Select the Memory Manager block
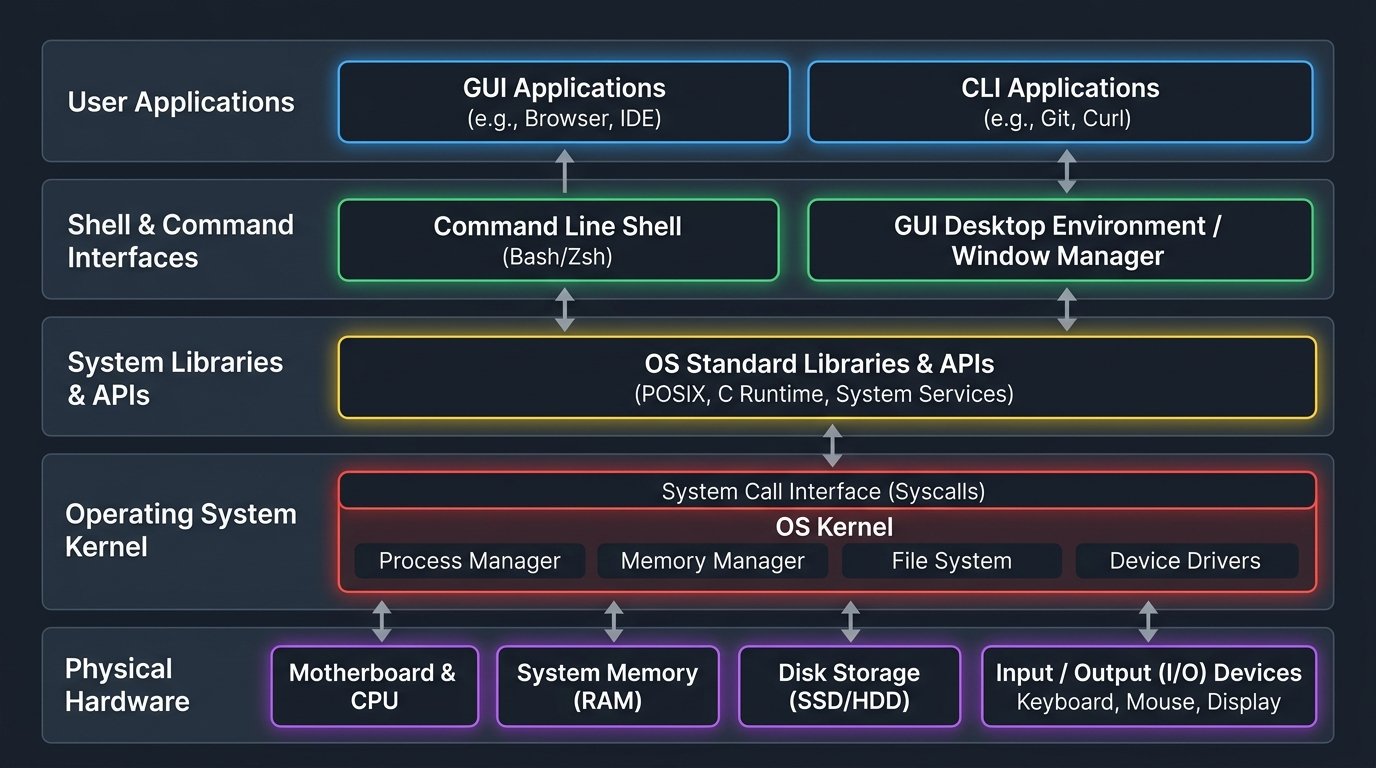The image size is (1376, 768). click(712, 561)
